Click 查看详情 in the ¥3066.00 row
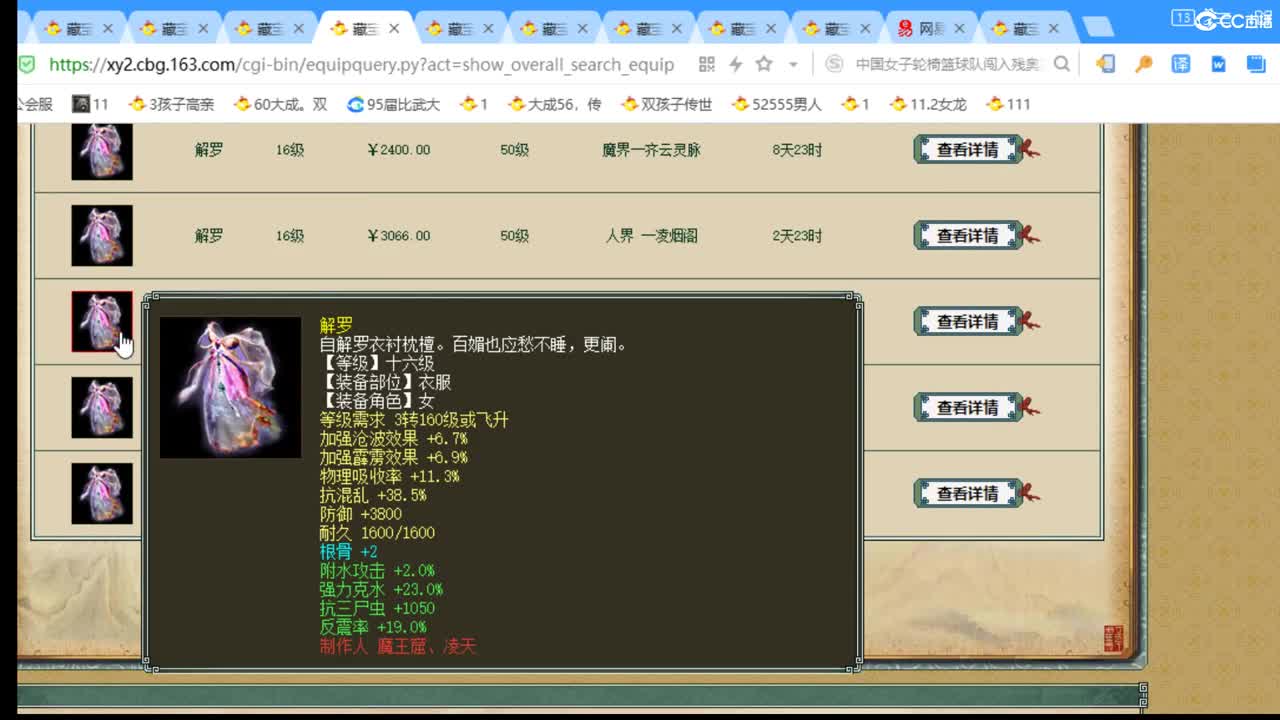The image size is (1280, 720). point(967,236)
